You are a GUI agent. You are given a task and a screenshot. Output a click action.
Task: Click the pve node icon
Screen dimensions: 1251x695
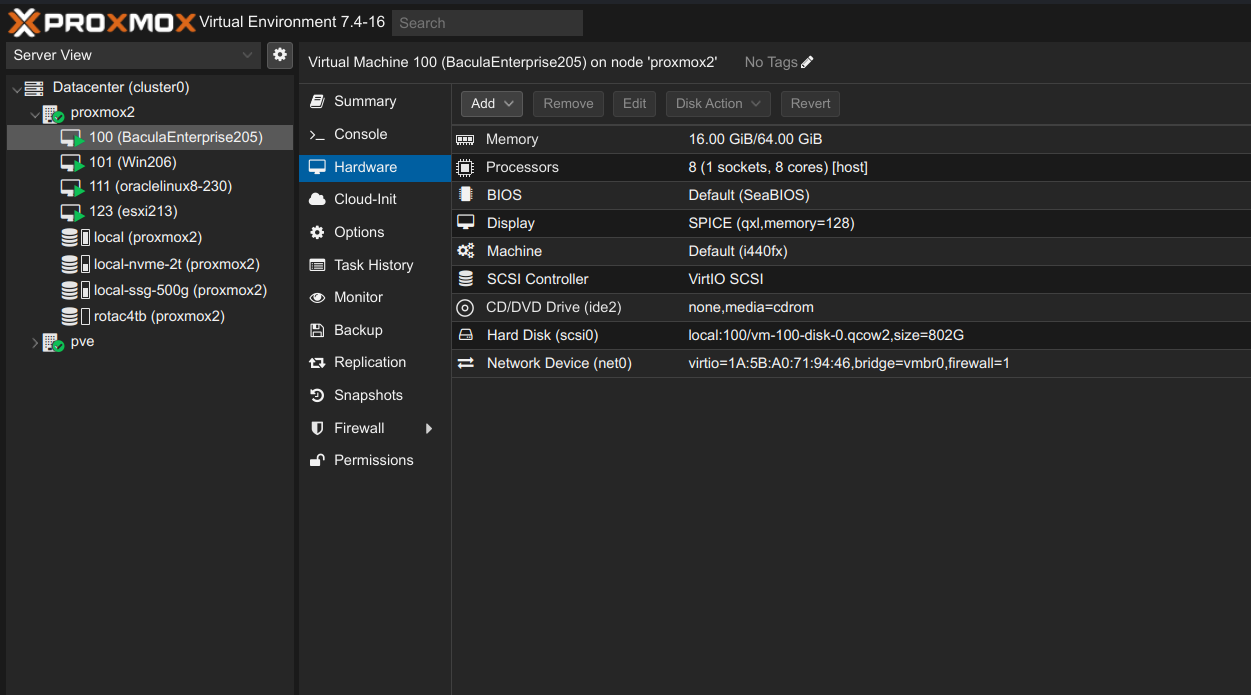pos(53,342)
